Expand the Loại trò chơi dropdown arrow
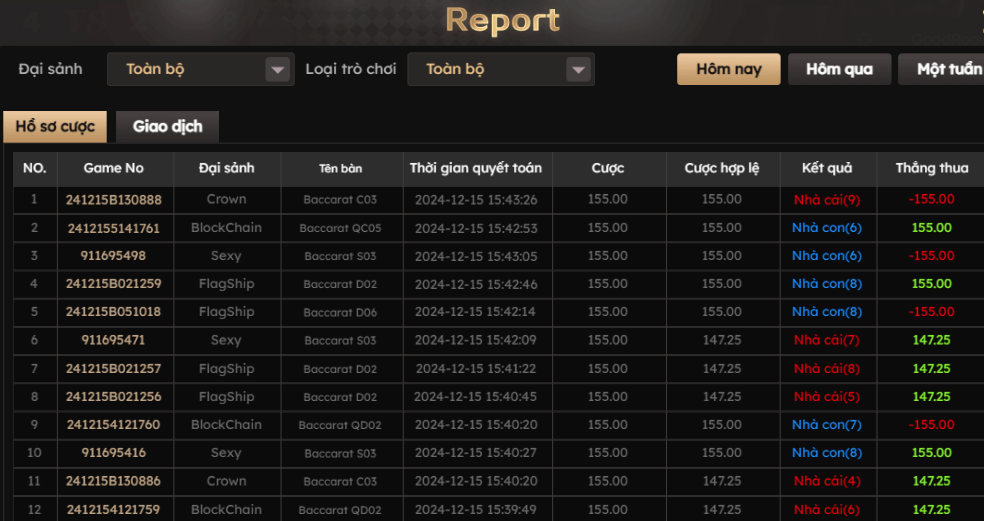This screenshot has width=984, height=521. coord(577,70)
